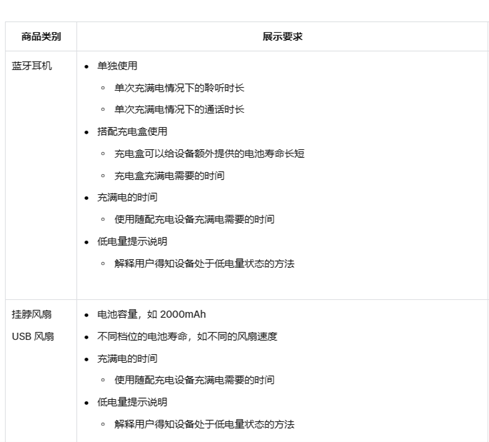
Task: Click the 搭配充电盒使用 bullet text
Action: click(x=132, y=131)
